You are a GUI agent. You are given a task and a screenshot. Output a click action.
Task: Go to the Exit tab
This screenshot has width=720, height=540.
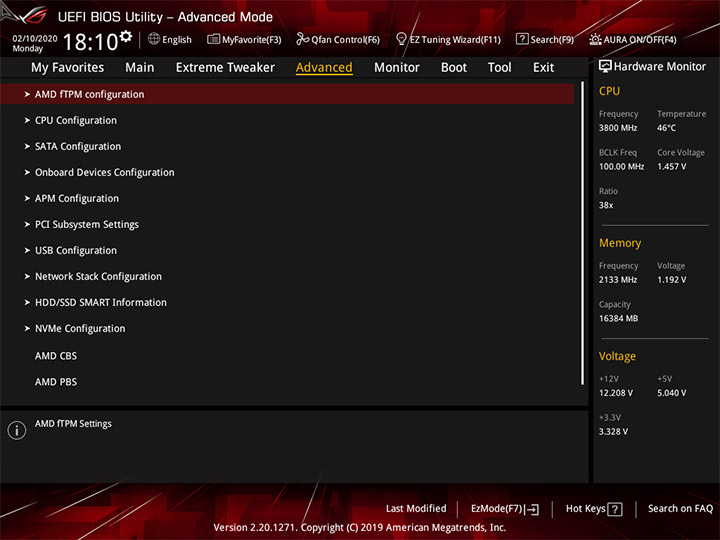click(543, 68)
